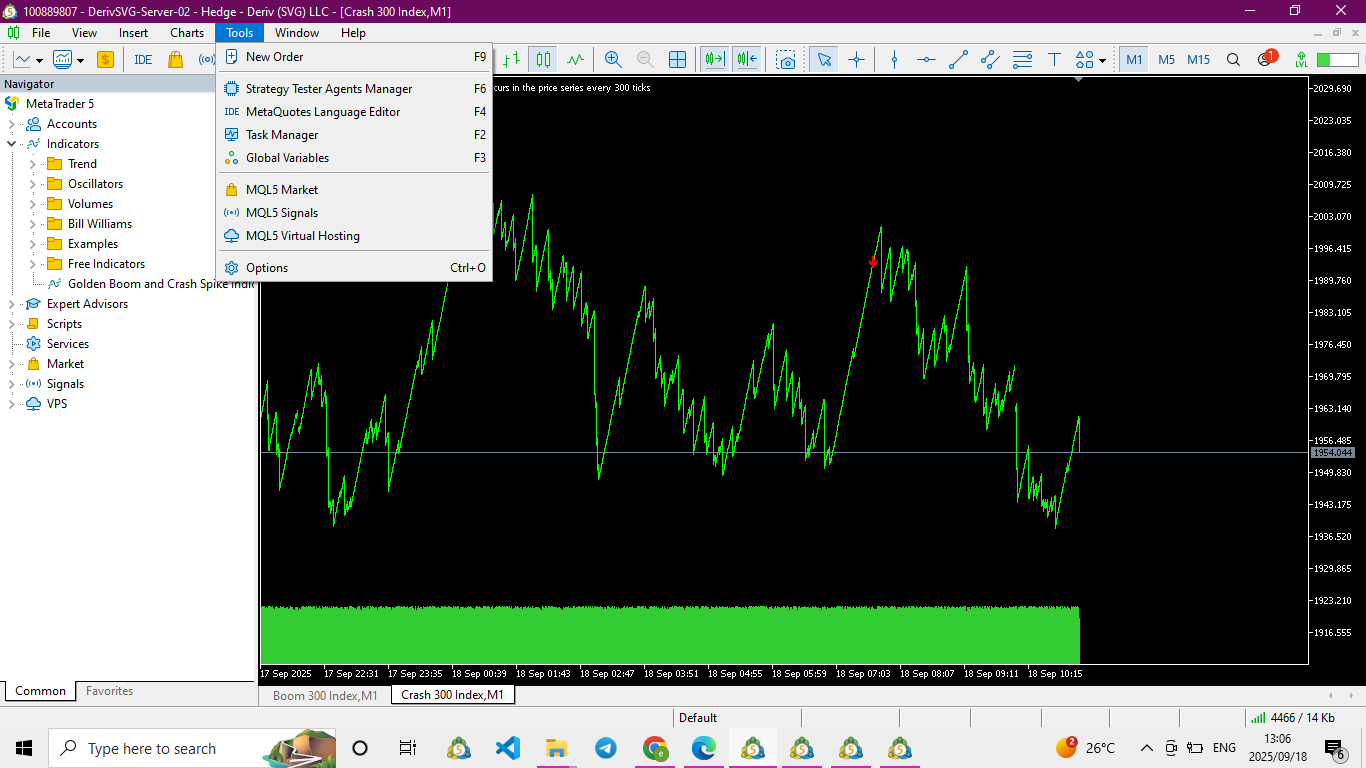Image resolution: width=1366 pixels, height=768 pixels.
Task: Open the MQL5 Market shopping bag icon
Action: (x=176, y=60)
